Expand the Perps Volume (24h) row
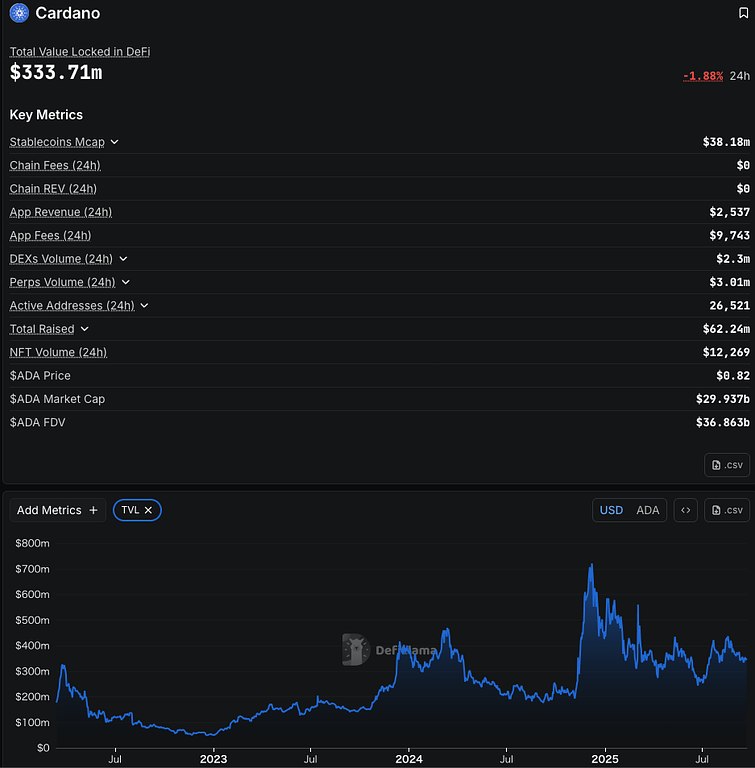 (125, 283)
